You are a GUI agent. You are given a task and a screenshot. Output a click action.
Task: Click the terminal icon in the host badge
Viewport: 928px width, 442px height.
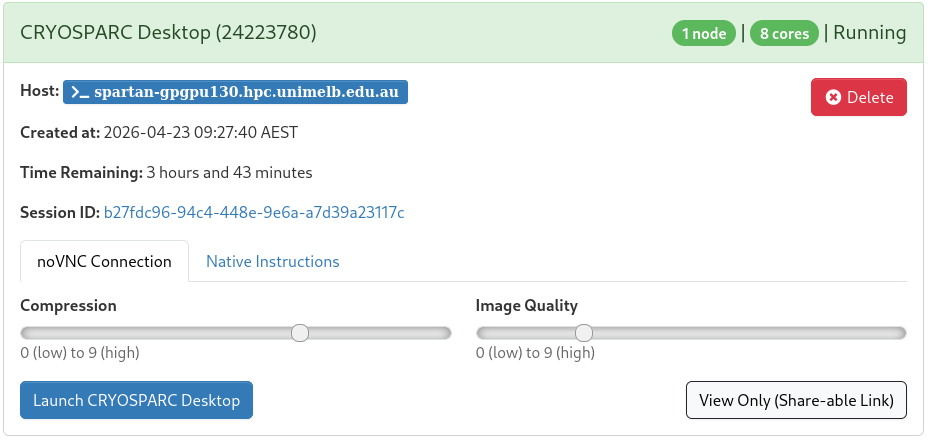tap(80, 92)
